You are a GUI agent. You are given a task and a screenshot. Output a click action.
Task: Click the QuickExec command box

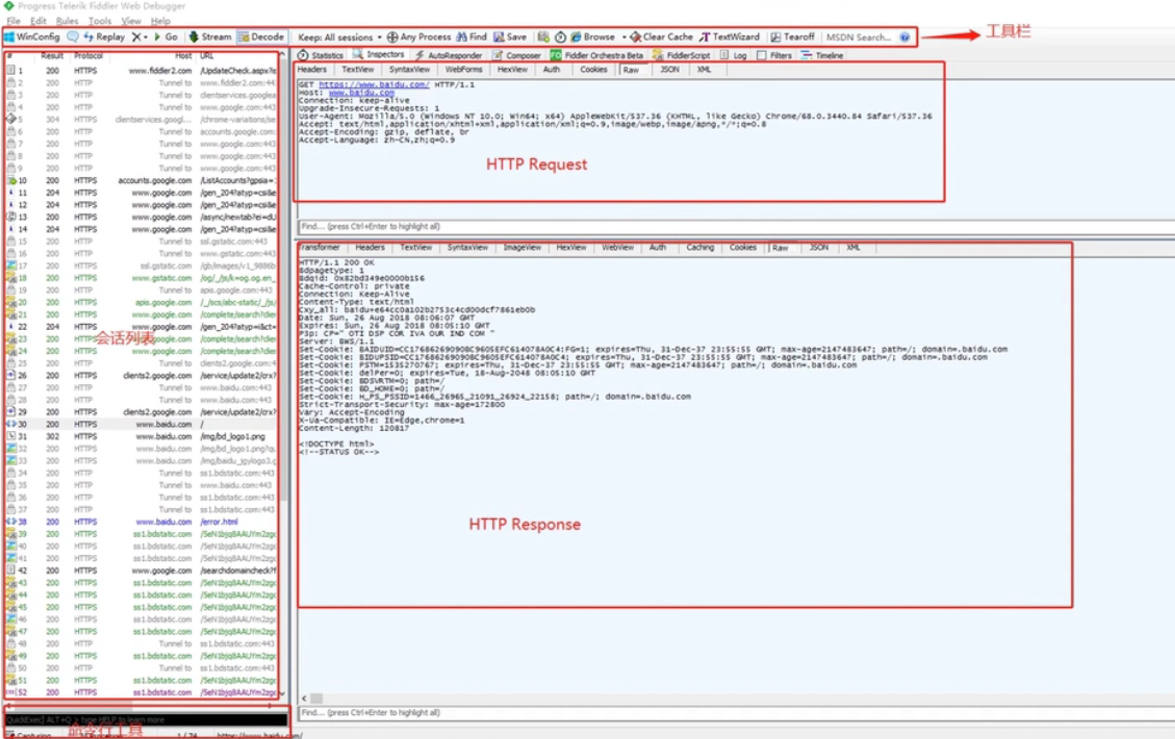tap(146, 720)
